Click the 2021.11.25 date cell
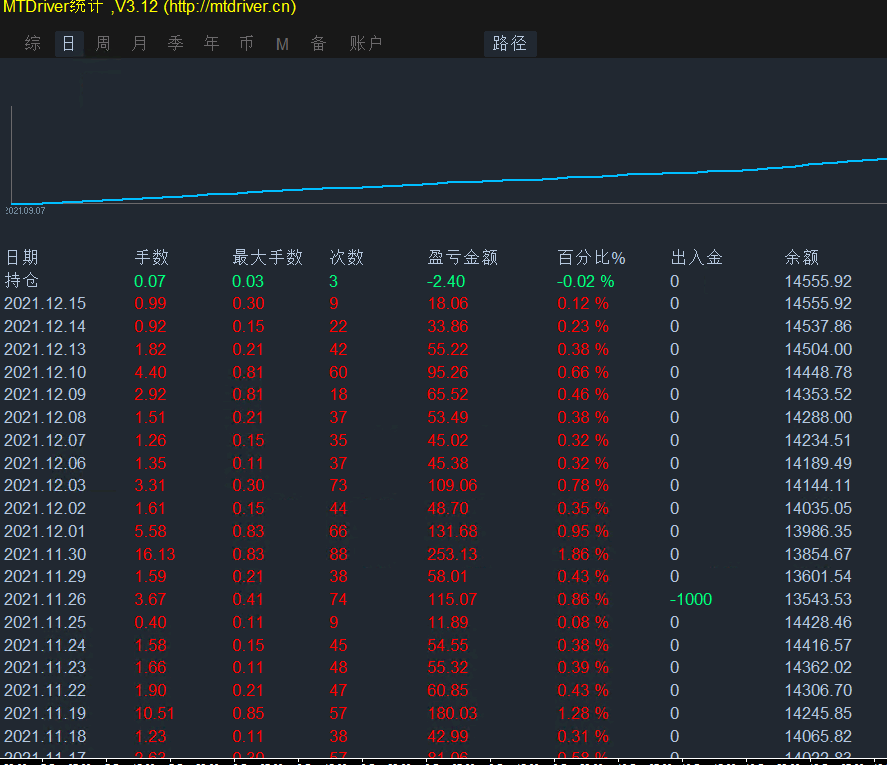887x765 pixels. pyautogui.click(x=45, y=622)
